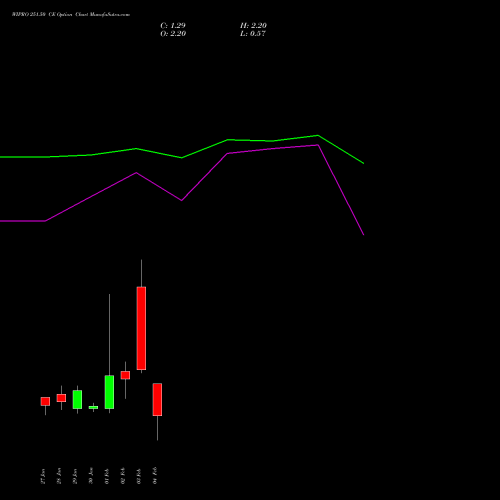Select the 30 Jan date label
Image resolution: width=500 pixels, height=500 pixels.
click(91, 476)
